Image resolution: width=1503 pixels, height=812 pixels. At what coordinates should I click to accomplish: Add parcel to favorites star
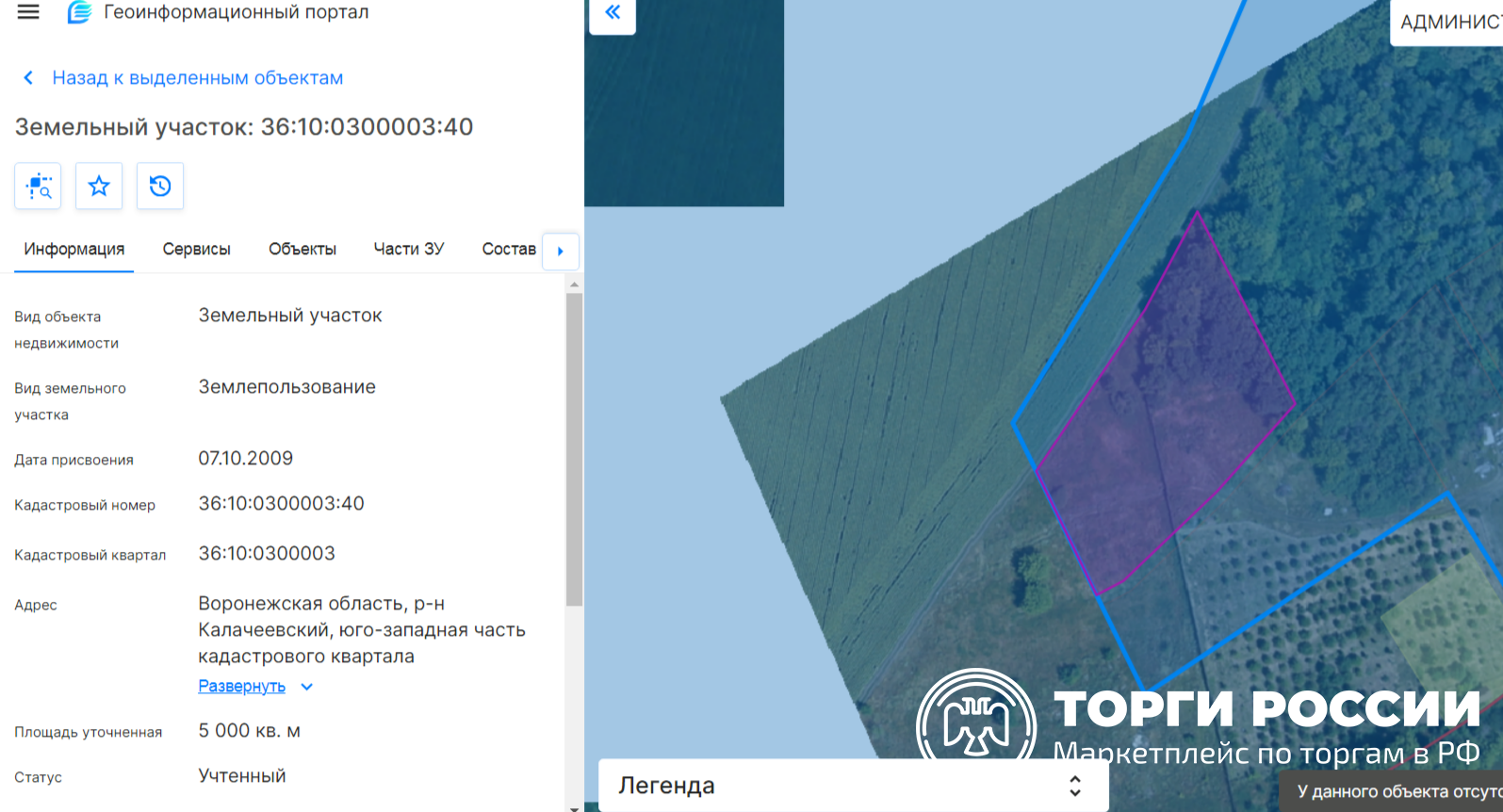[x=99, y=186]
